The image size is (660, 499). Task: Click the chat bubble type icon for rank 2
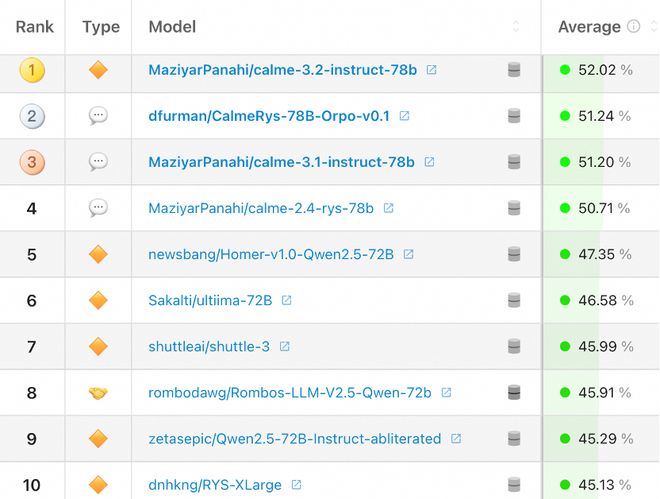[x=98, y=116]
